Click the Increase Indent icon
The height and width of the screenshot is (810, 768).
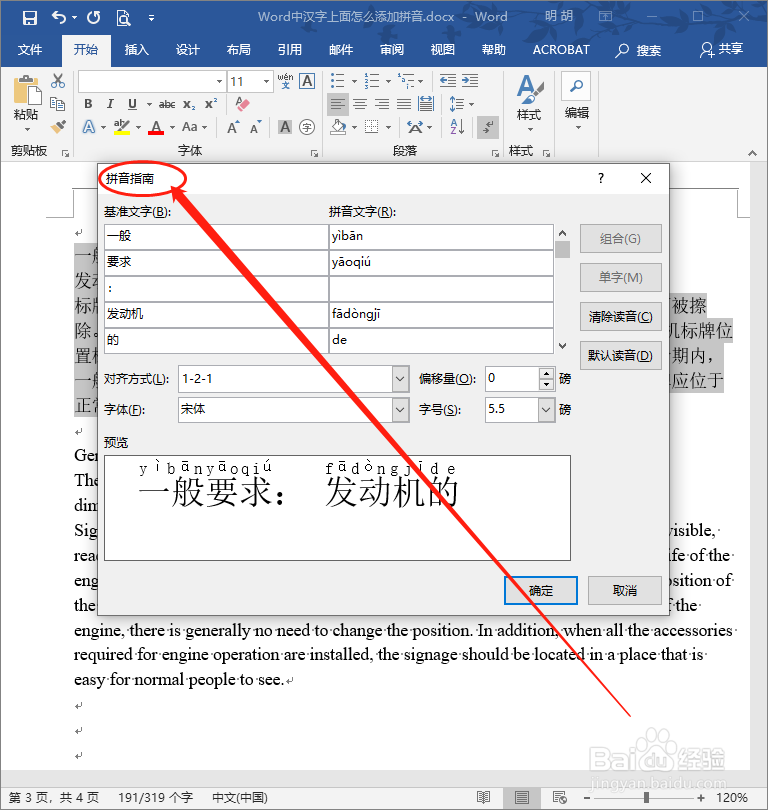click(470, 81)
